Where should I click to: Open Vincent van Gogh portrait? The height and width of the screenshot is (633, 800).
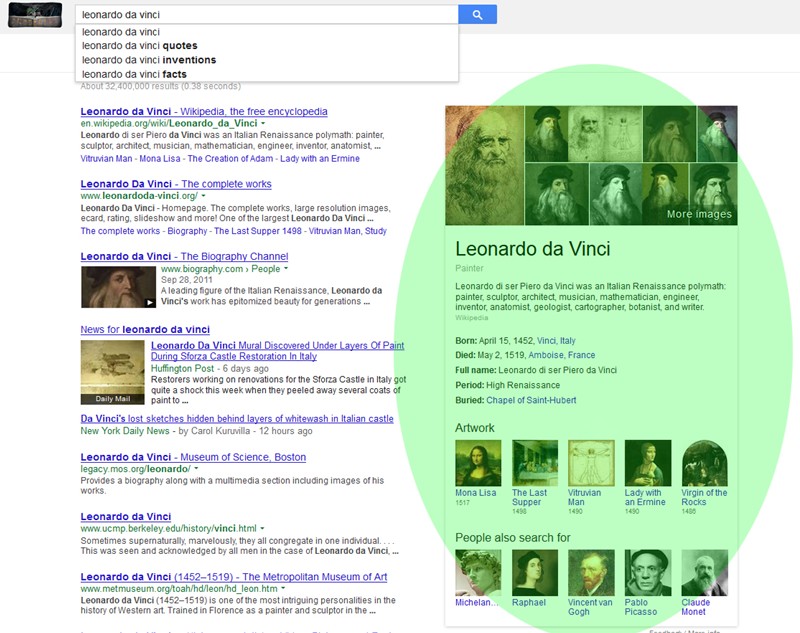point(591,573)
